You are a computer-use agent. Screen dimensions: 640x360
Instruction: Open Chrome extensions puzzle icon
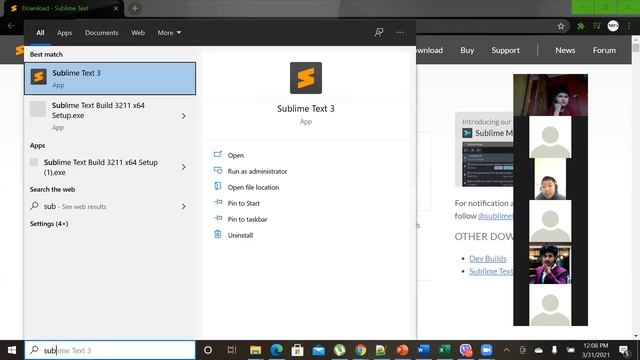pyautogui.click(x=580, y=26)
